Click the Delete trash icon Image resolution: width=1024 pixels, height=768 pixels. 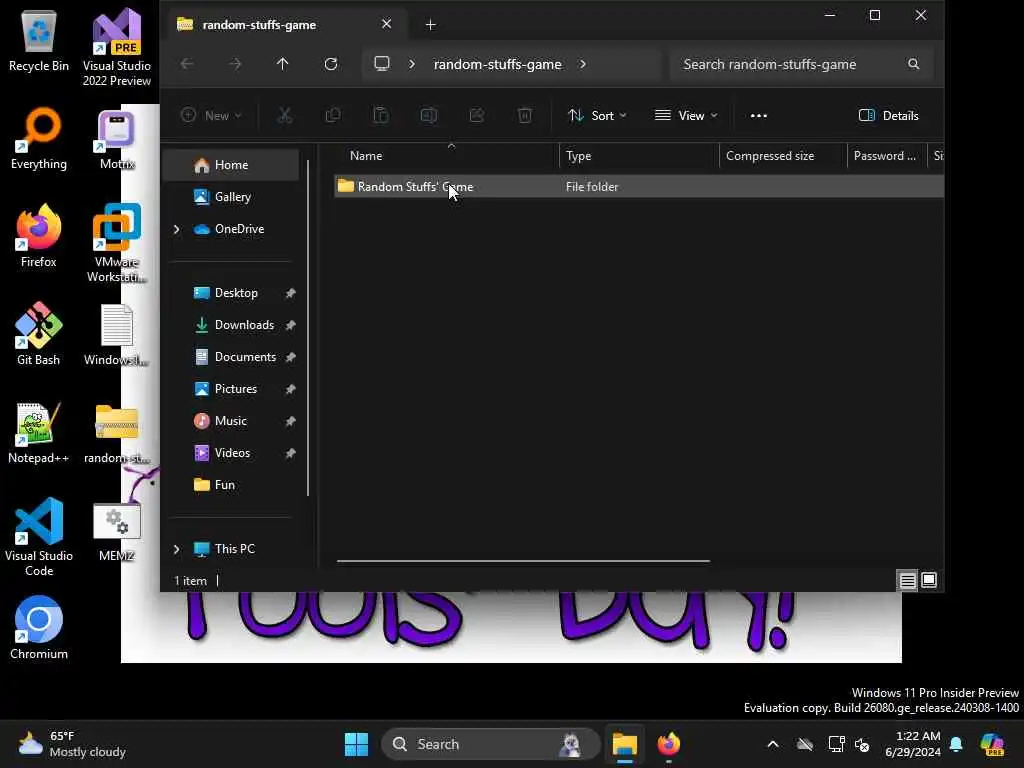click(524, 116)
